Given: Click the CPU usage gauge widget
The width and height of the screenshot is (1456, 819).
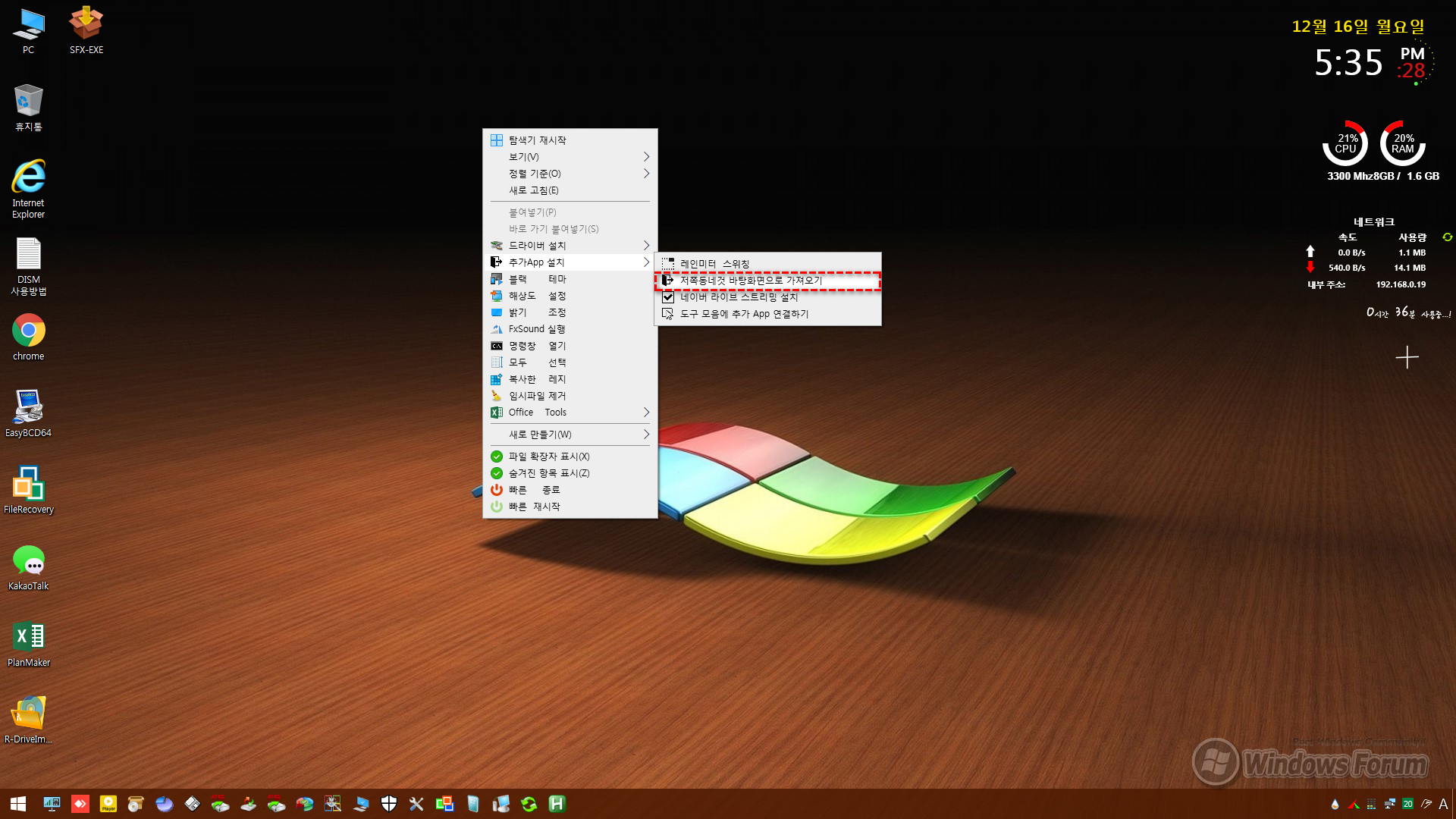Looking at the screenshot, I should (x=1345, y=143).
